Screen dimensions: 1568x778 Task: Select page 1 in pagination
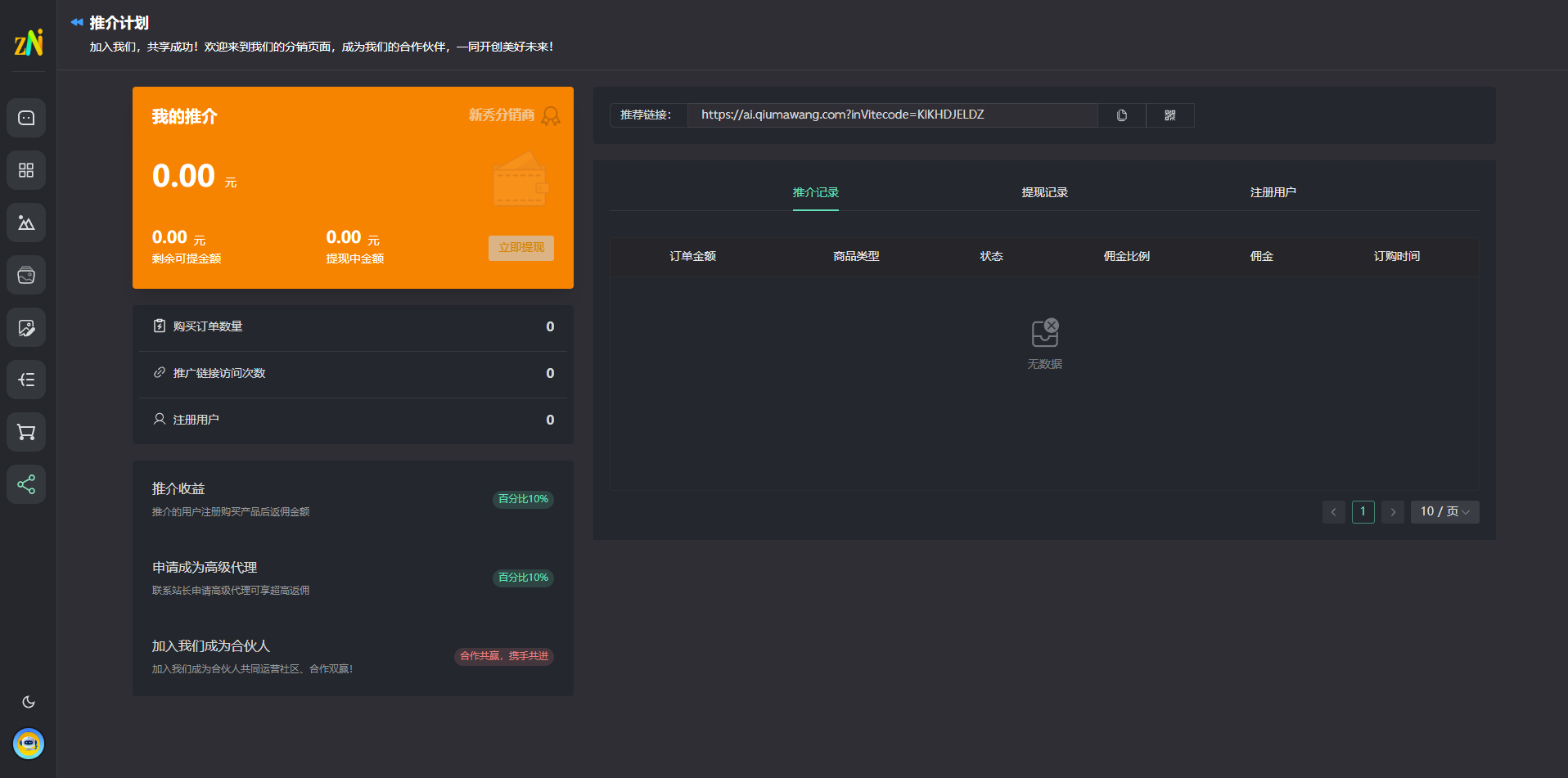[x=1363, y=512]
